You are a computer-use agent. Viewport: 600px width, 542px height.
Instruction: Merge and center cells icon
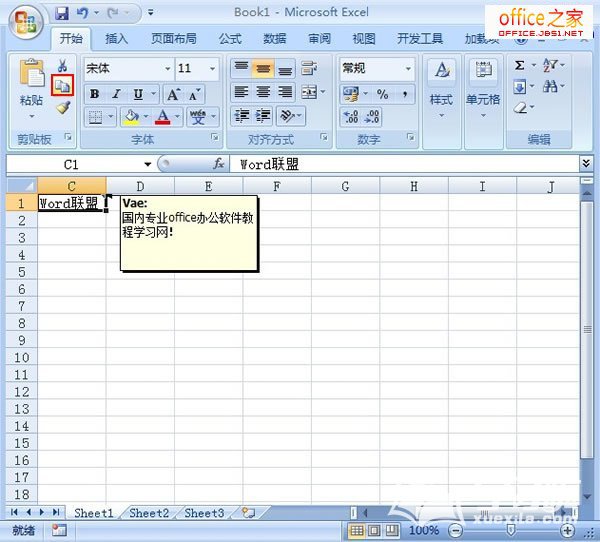click(x=309, y=92)
